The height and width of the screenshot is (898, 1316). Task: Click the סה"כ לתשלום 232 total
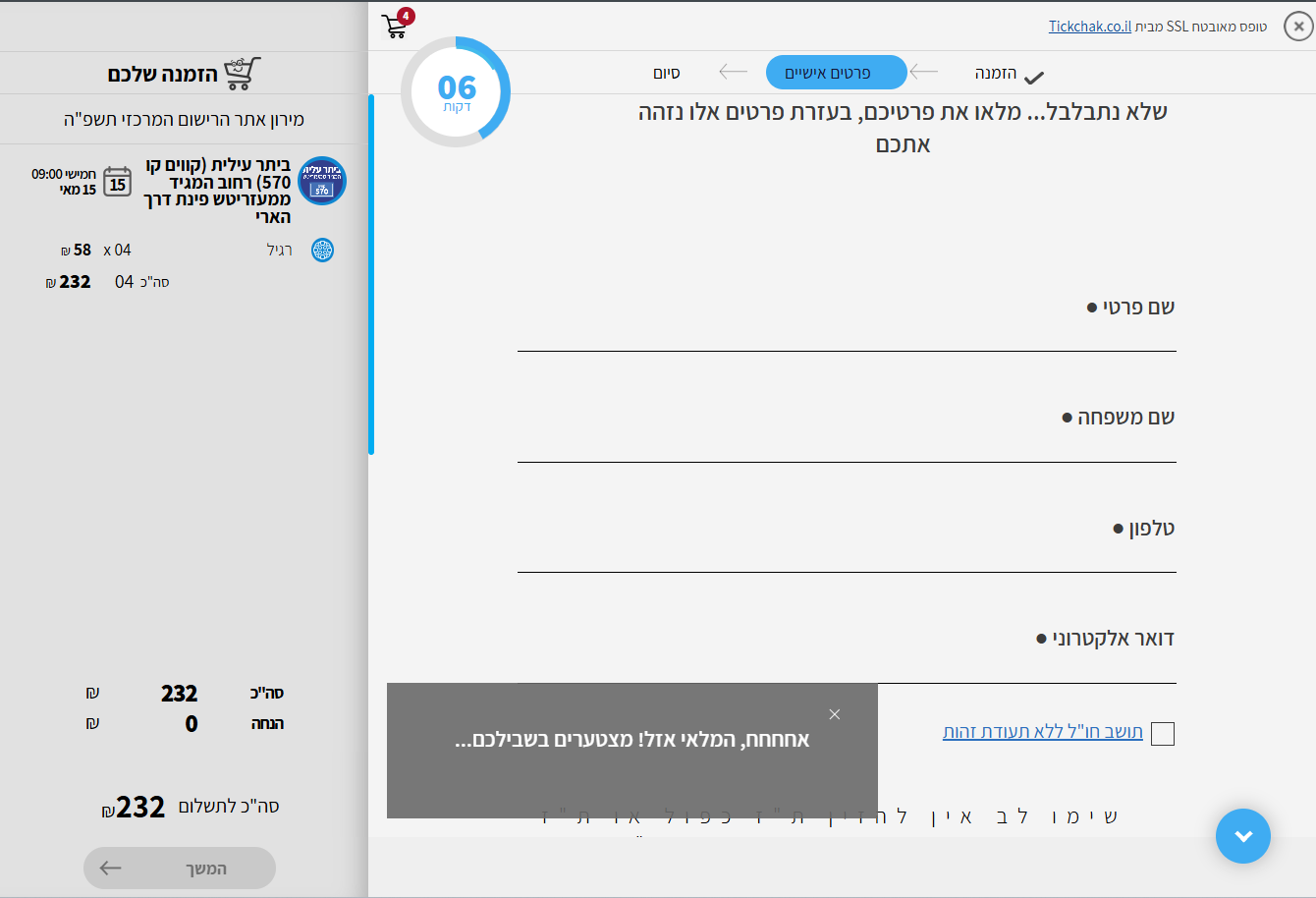(x=191, y=808)
